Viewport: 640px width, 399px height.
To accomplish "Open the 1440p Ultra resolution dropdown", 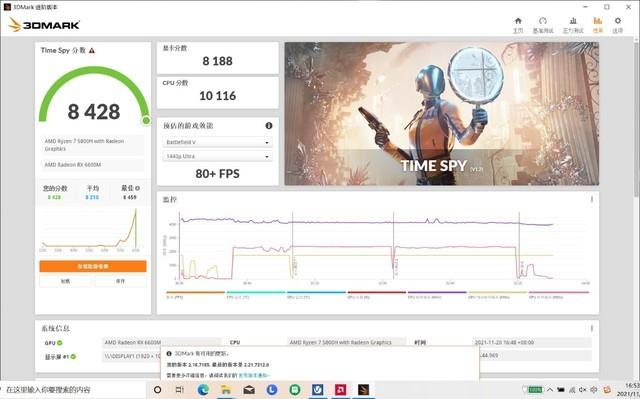I will [218, 156].
